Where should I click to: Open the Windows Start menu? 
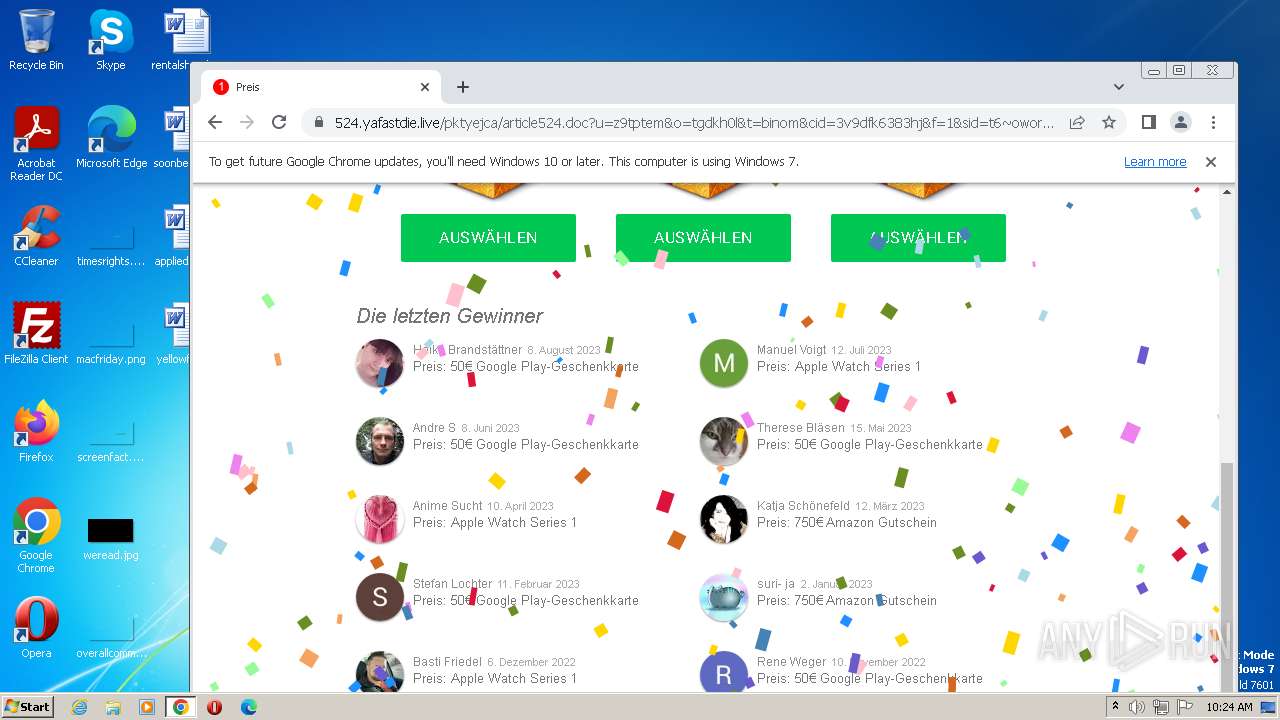(28, 707)
